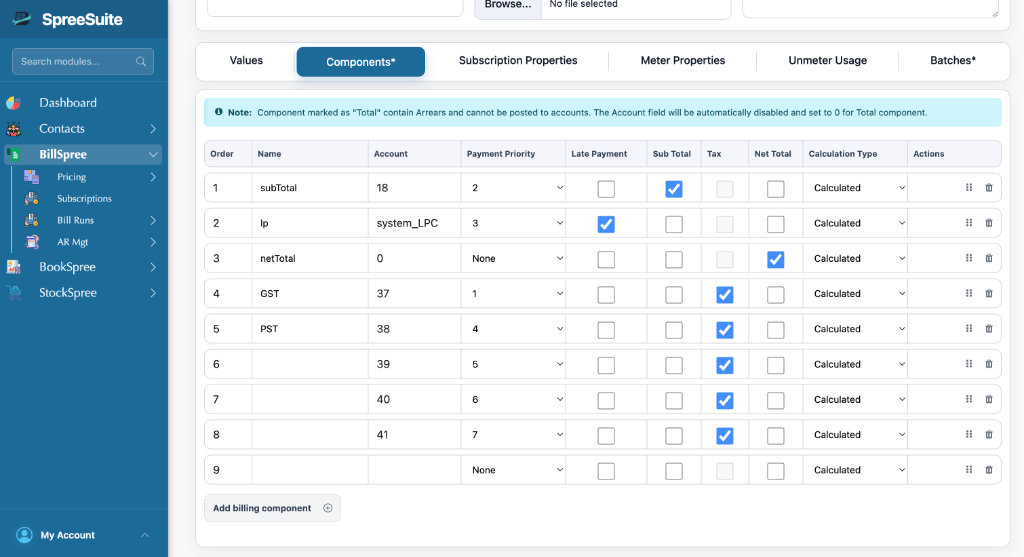Select the Components* tab
The image size is (1024, 557).
[360, 62]
